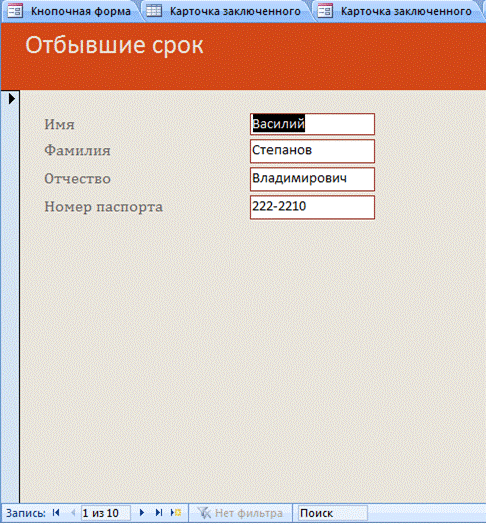
Task: Go to the next record
Action: (x=142, y=513)
